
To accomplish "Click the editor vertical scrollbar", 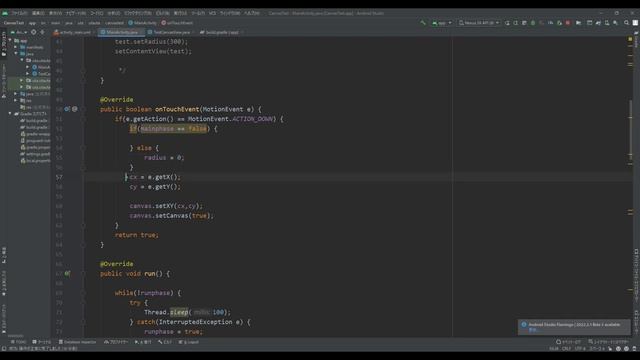I will pyautogui.click(x=630, y=131).
